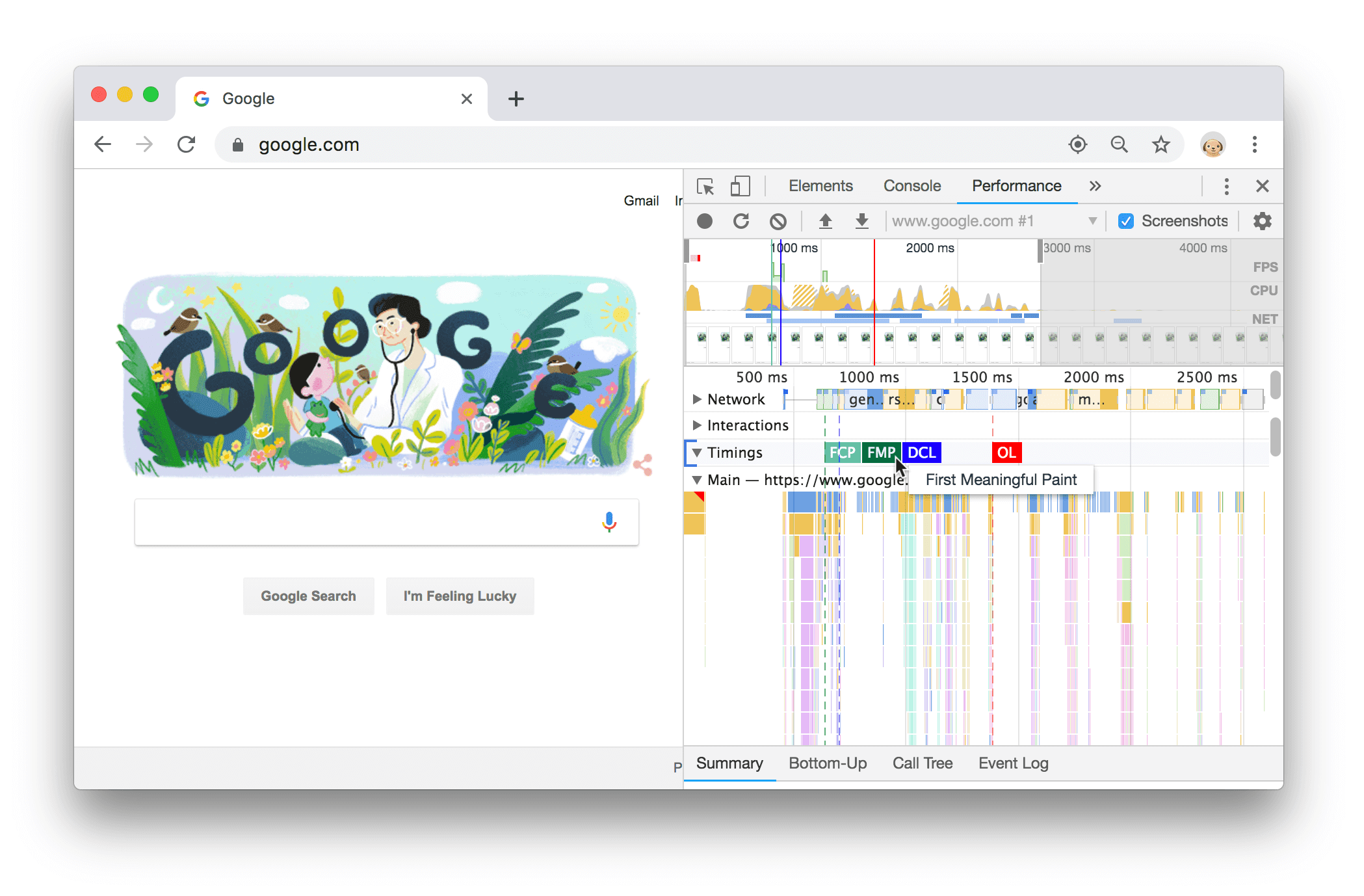Click the capture settings gear icon

1262,221
